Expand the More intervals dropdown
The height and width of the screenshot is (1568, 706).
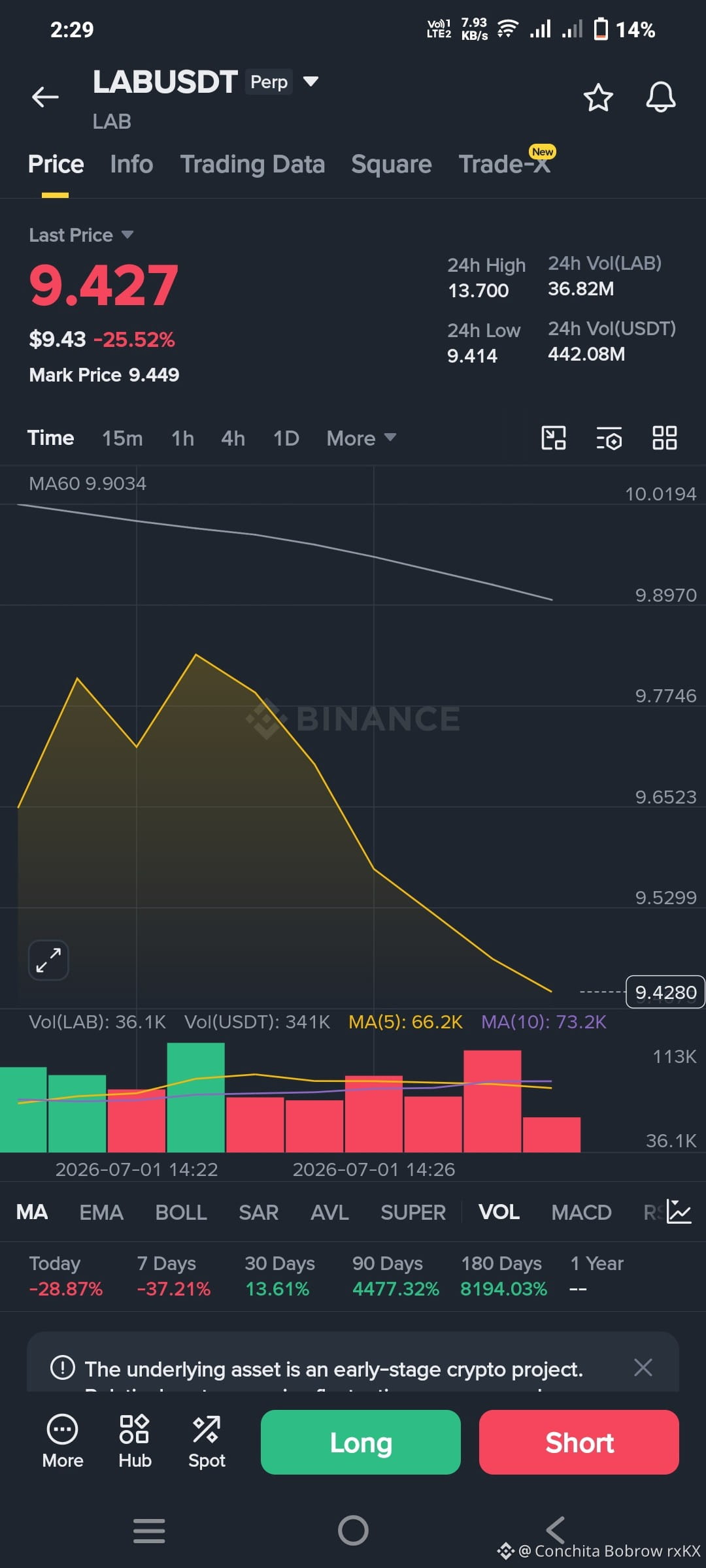(x=361, y=438)
